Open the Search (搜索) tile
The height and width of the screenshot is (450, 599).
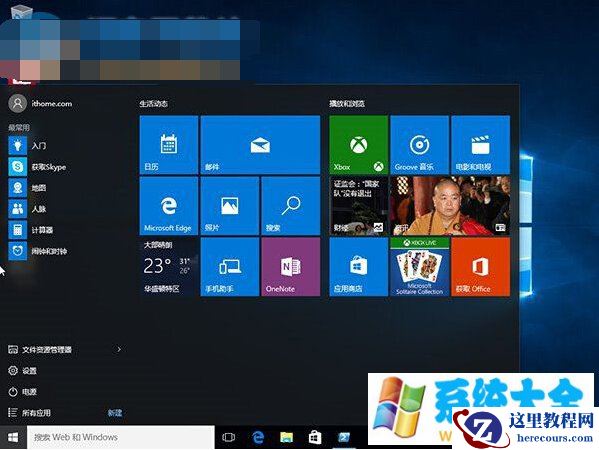291,206
